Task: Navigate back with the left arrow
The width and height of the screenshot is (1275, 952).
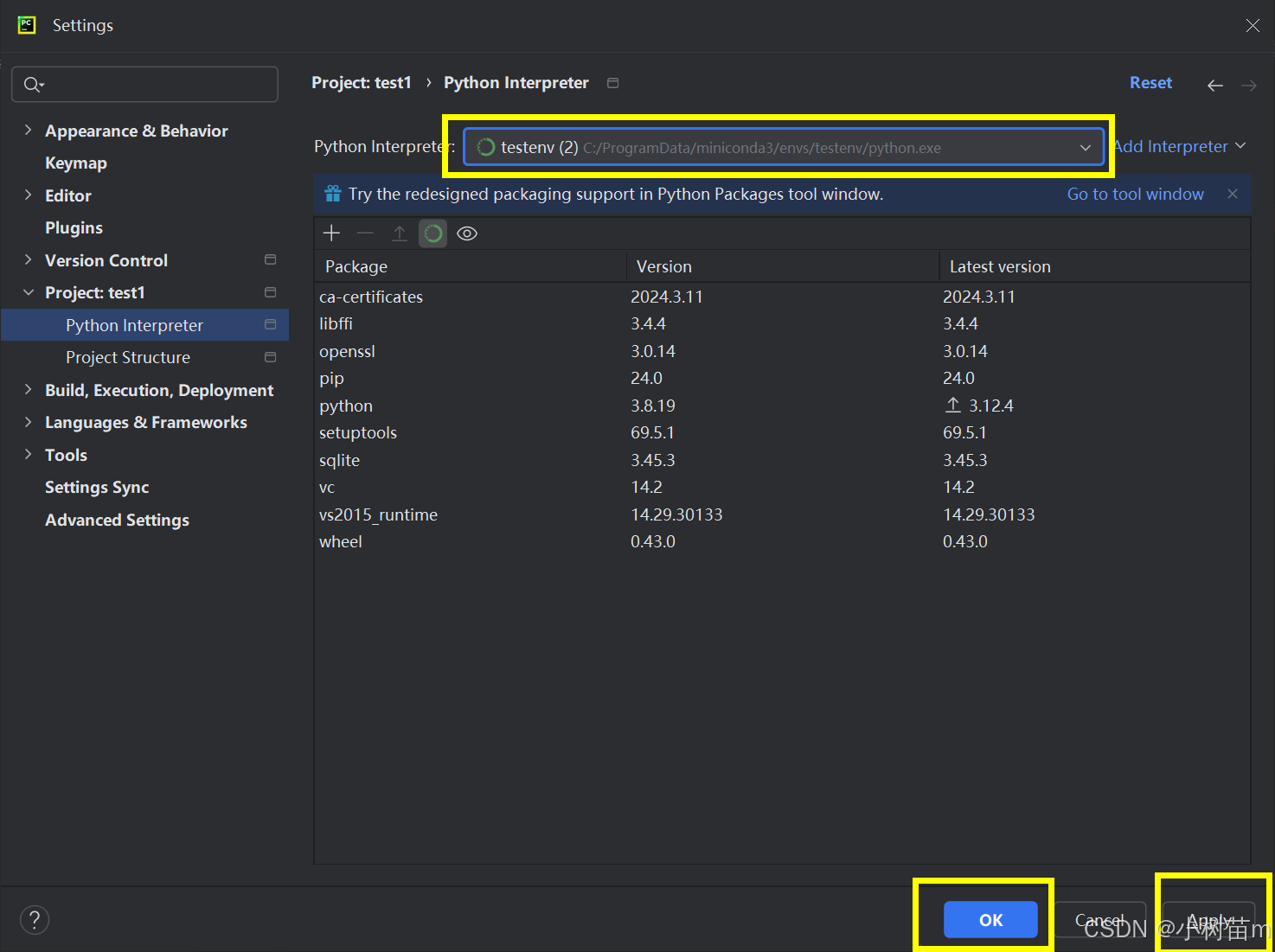Action: [x=1215, y=85]
